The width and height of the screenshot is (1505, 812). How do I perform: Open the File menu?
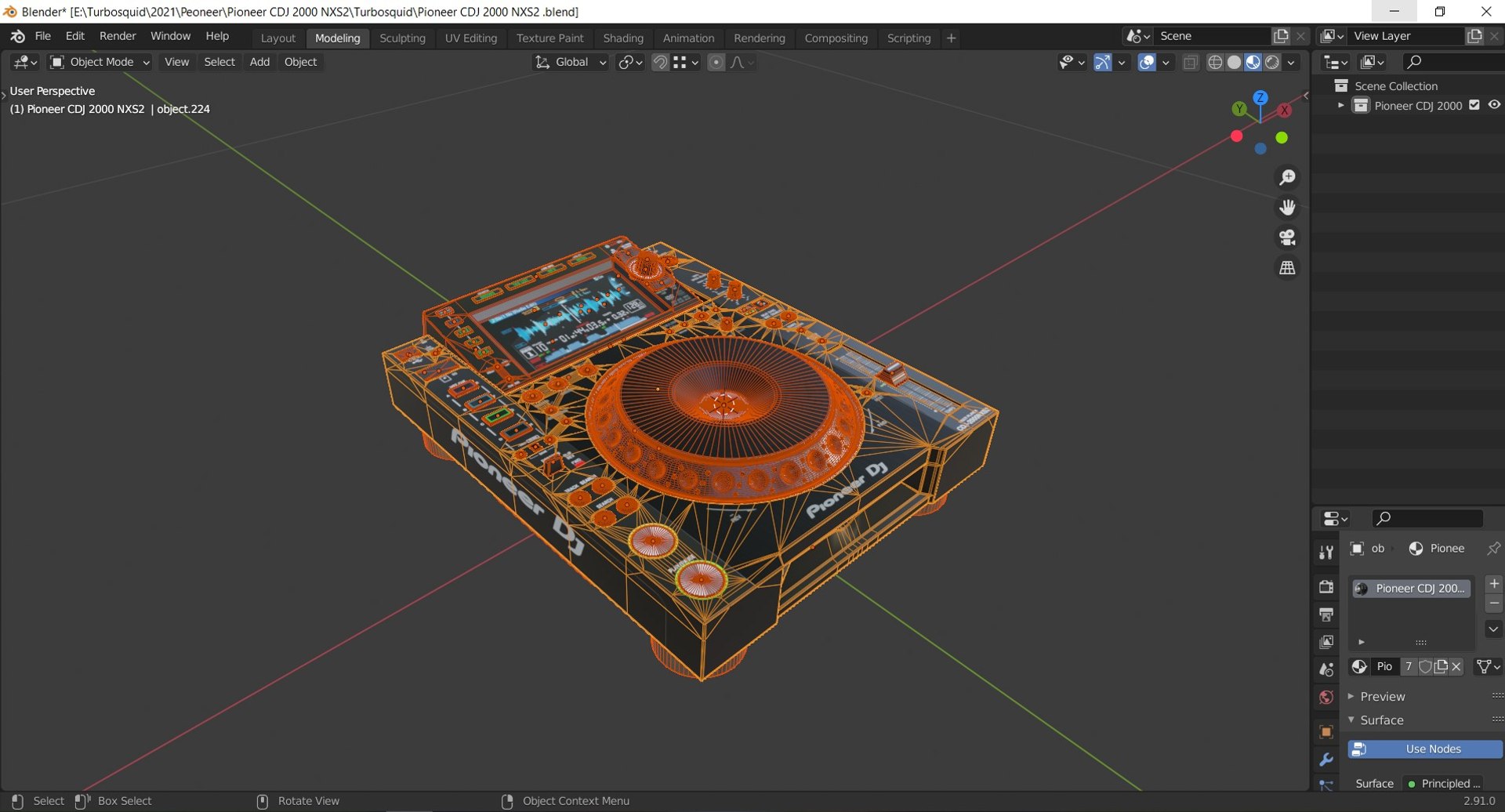coord(43,36)
